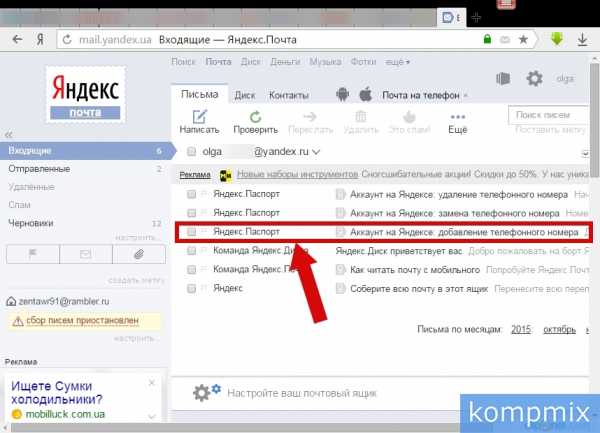Click the Apple app icon

[x=366, y=94]
